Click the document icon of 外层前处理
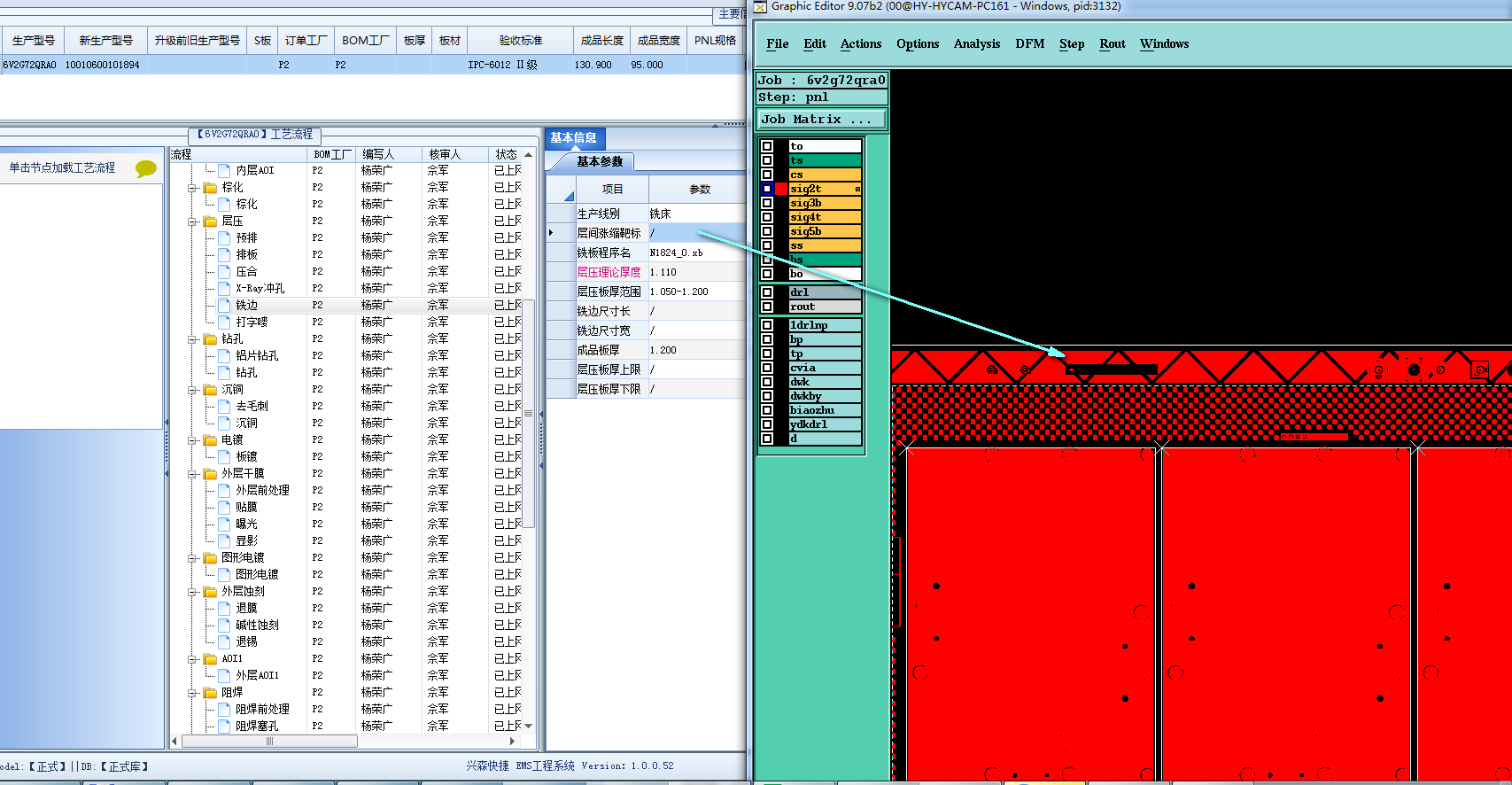This screenshot has height=785, width=1512. pyautogui.click(x=224, y=490)
